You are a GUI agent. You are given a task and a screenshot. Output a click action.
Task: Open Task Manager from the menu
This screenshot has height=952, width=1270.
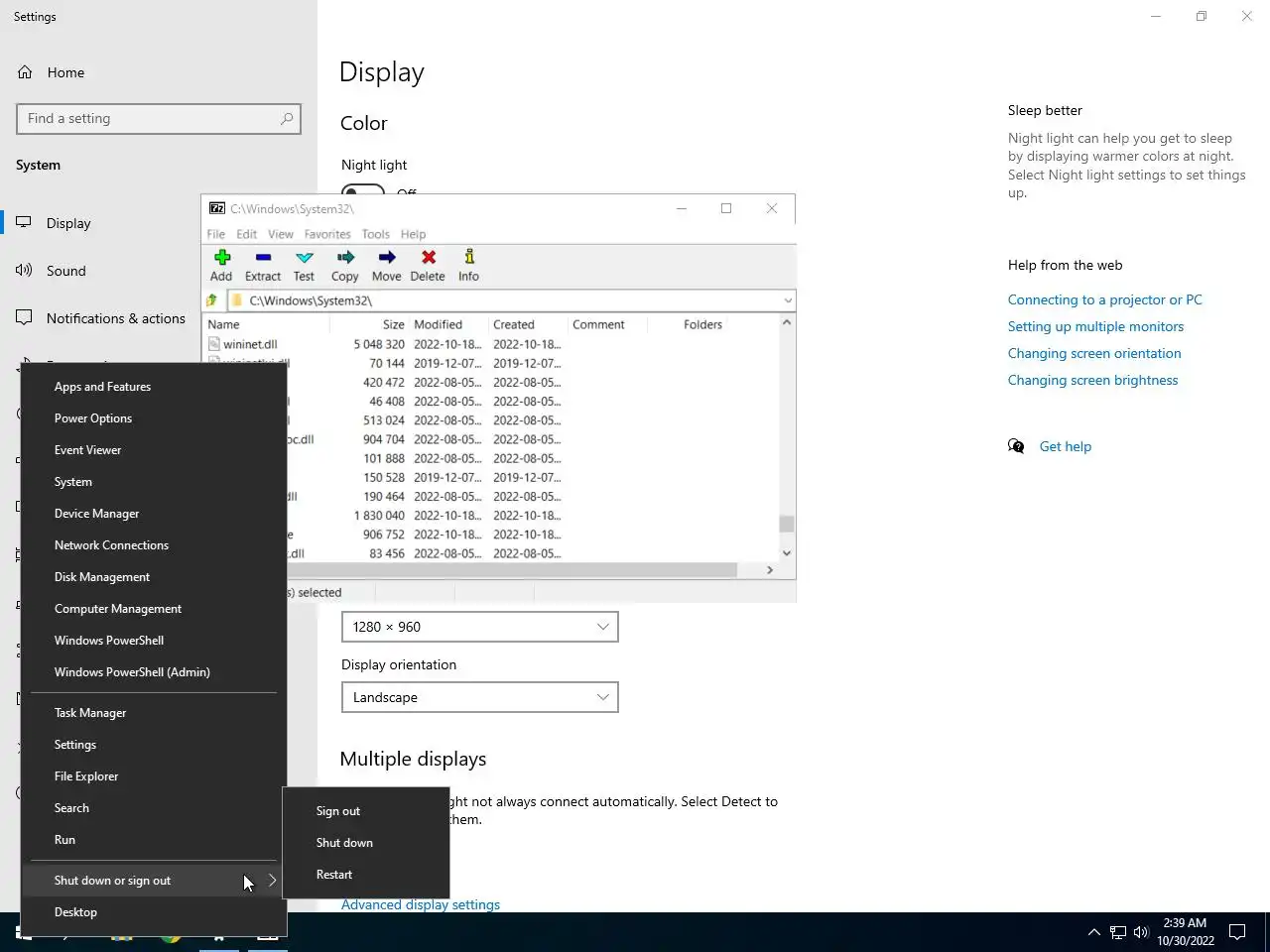(x=154, y=713)
